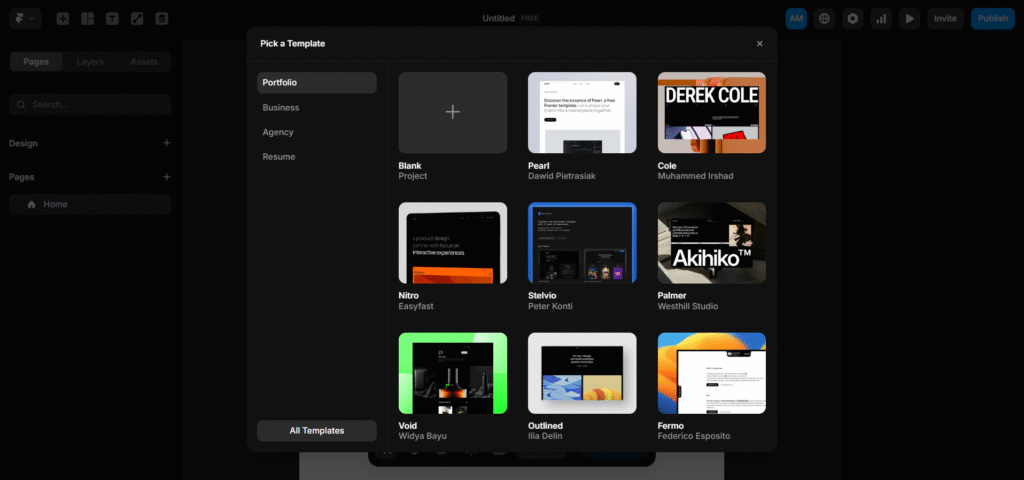Image resolution: width=1024 pixels, height=480 pixels.
Task: Add a new Design page with plus
Action: point(167,143)
